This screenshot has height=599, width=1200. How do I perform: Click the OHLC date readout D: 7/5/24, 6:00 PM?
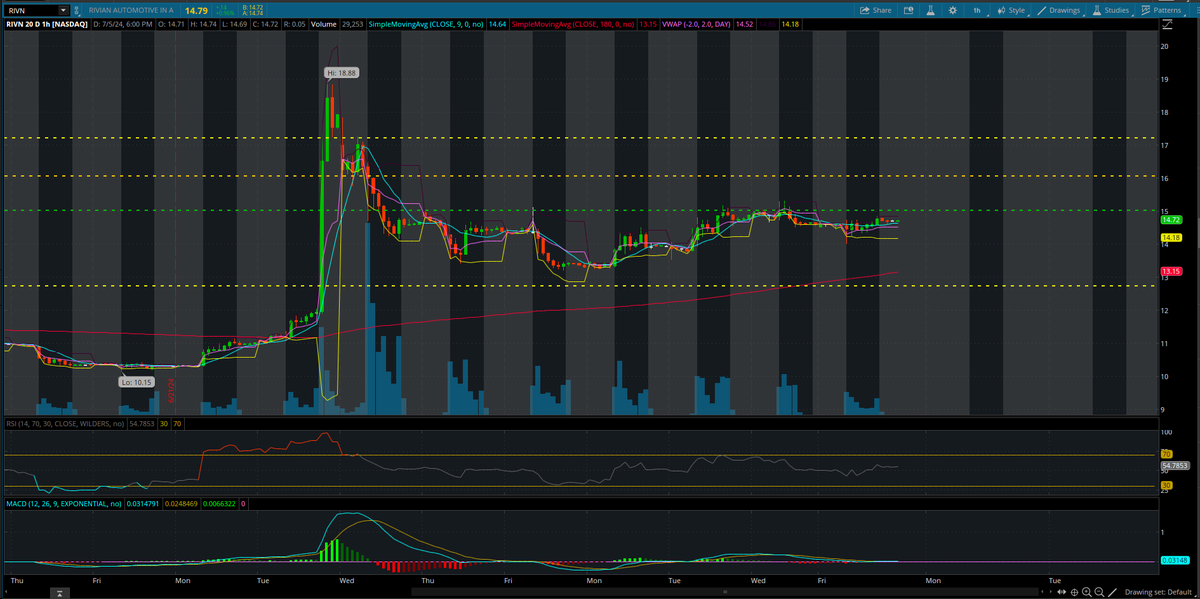click(x=122, y=24)
